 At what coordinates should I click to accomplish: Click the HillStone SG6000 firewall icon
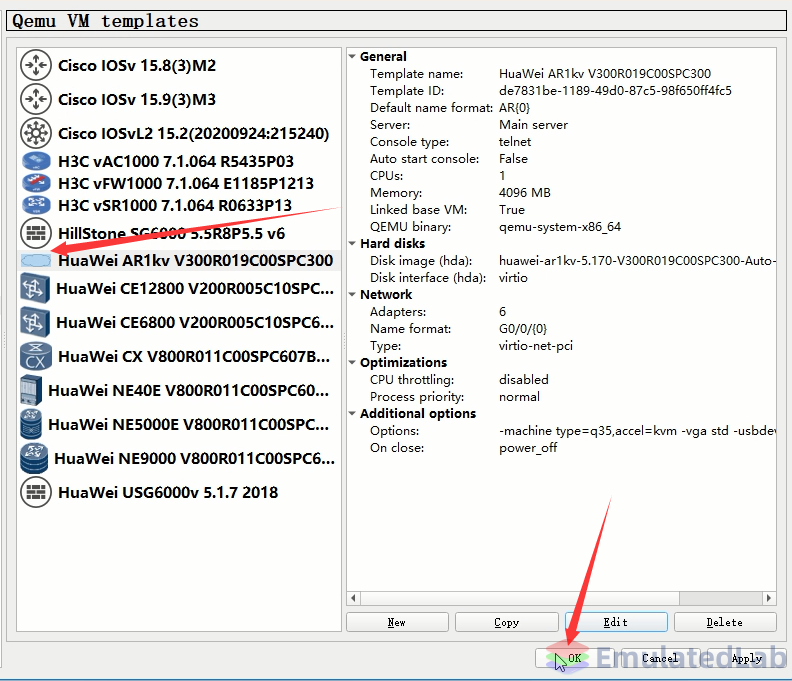[x=36, y=233]
